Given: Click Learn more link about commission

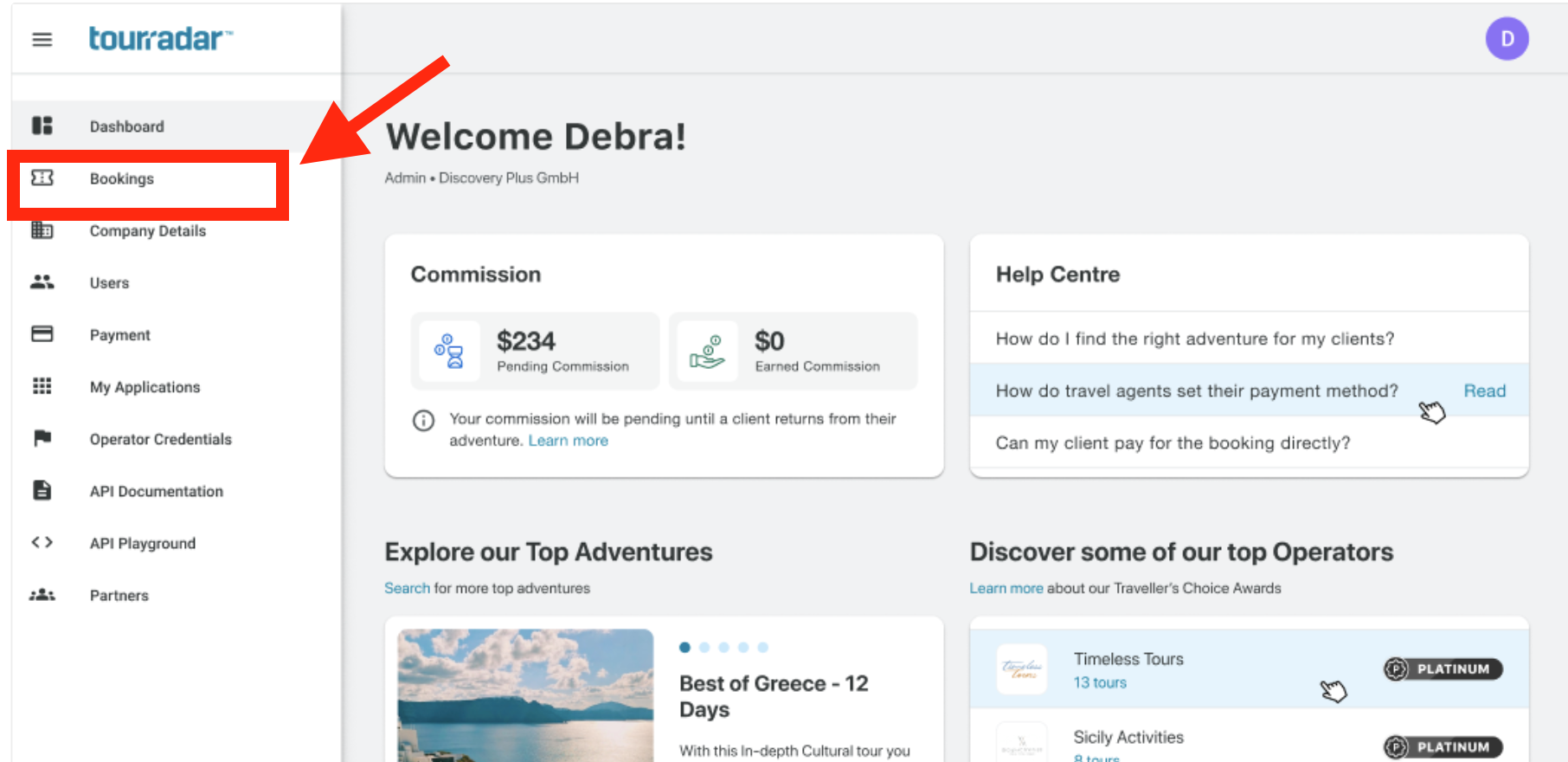Looking at the screenshot, I should pos(569,441).
